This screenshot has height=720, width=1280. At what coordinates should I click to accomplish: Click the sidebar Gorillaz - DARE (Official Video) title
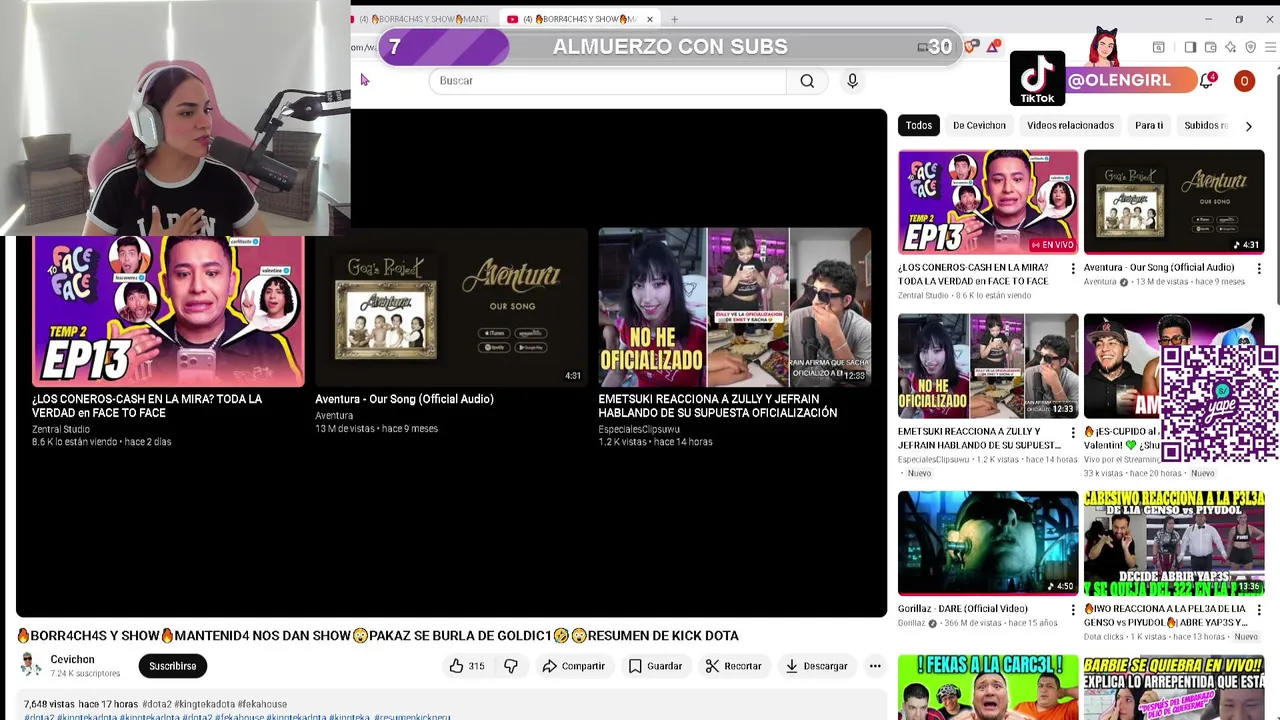pos(963,608)
